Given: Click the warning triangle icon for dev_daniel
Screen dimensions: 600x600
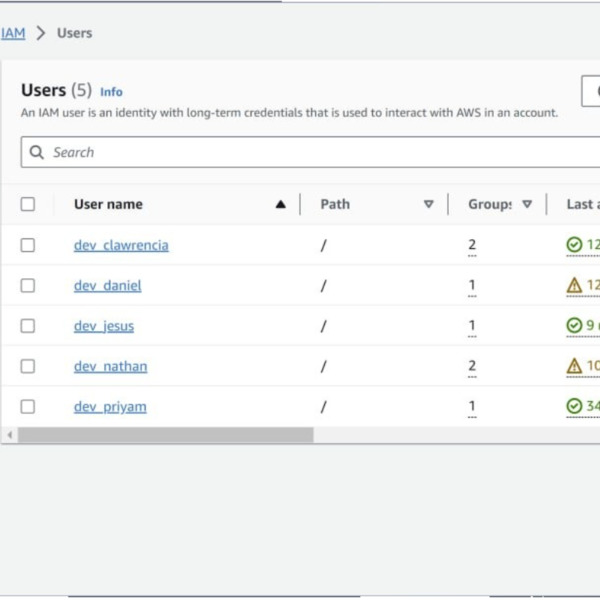Looking at the screenshot, I should click(574, 286).
